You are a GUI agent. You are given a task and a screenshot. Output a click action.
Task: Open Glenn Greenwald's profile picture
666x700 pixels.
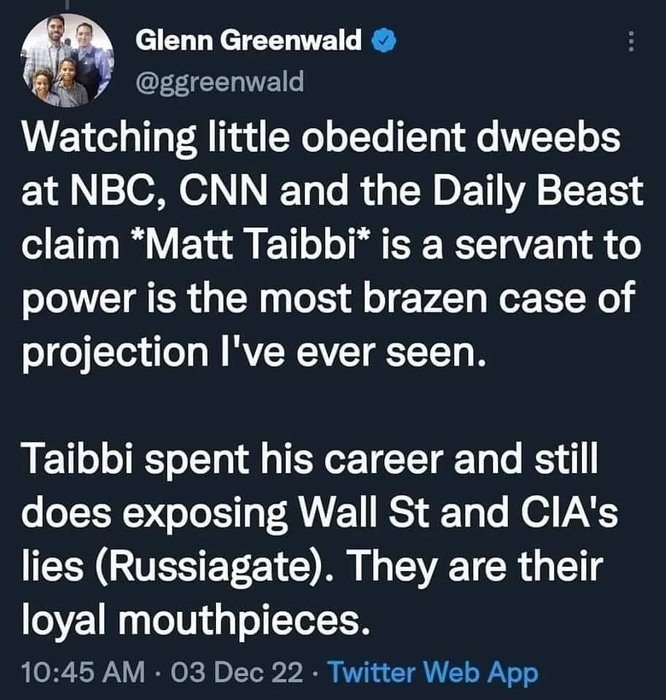click(65, 63)
